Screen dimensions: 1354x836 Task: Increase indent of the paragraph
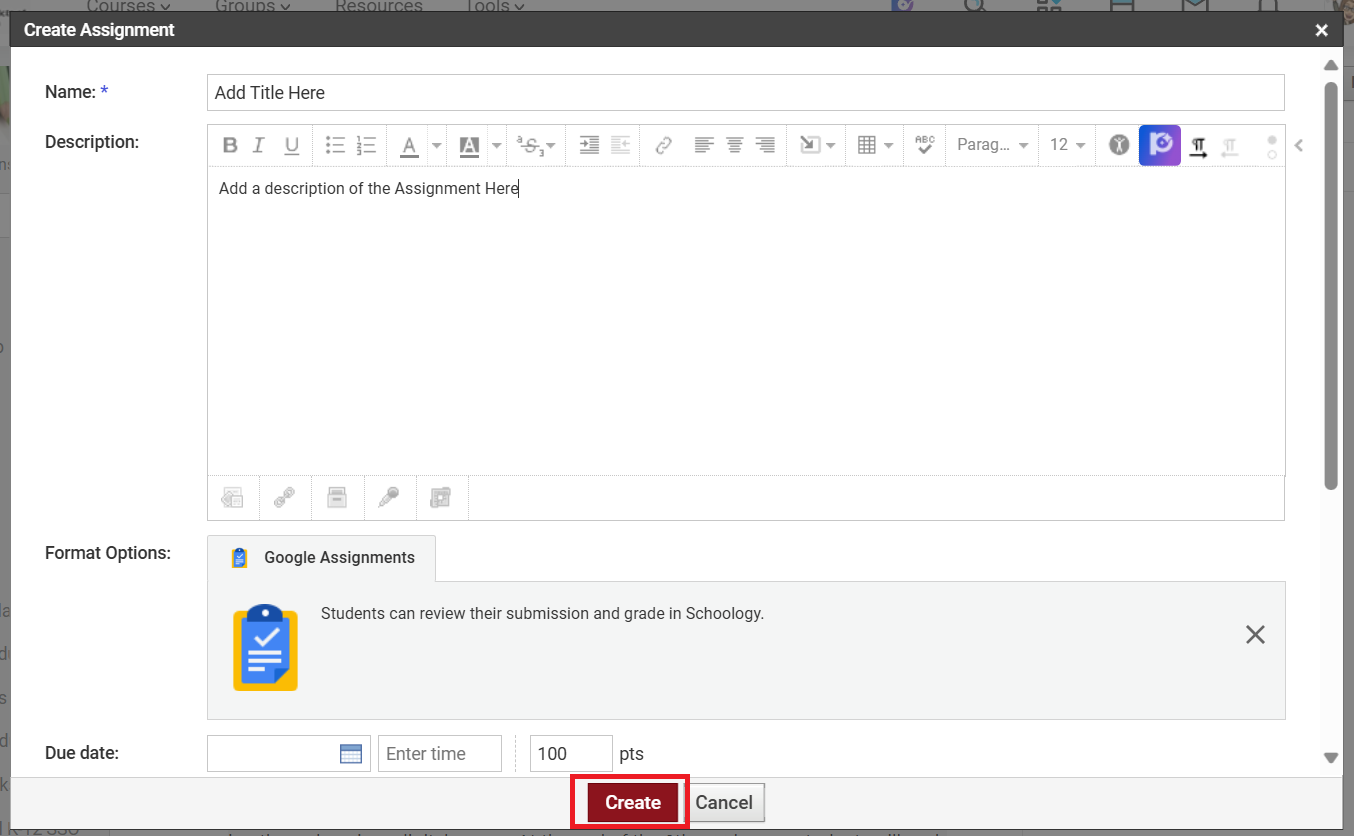(590, 146)
